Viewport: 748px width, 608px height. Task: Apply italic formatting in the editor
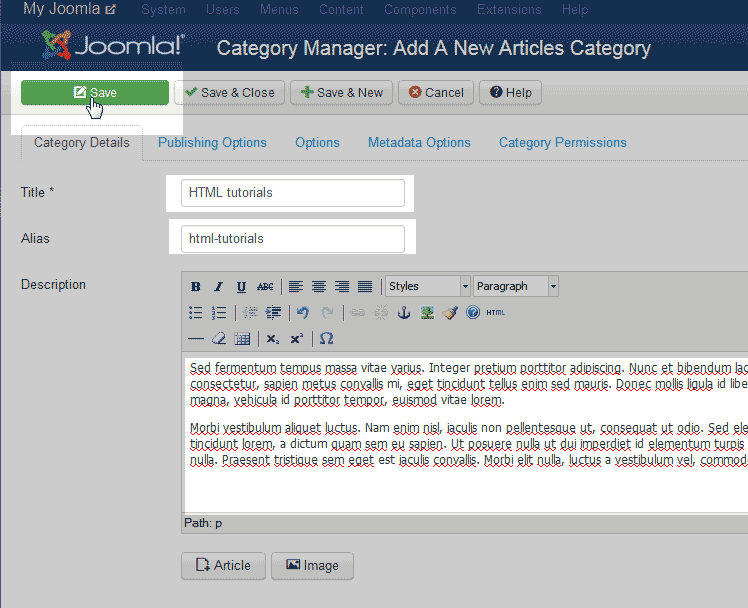pos(218,287)
